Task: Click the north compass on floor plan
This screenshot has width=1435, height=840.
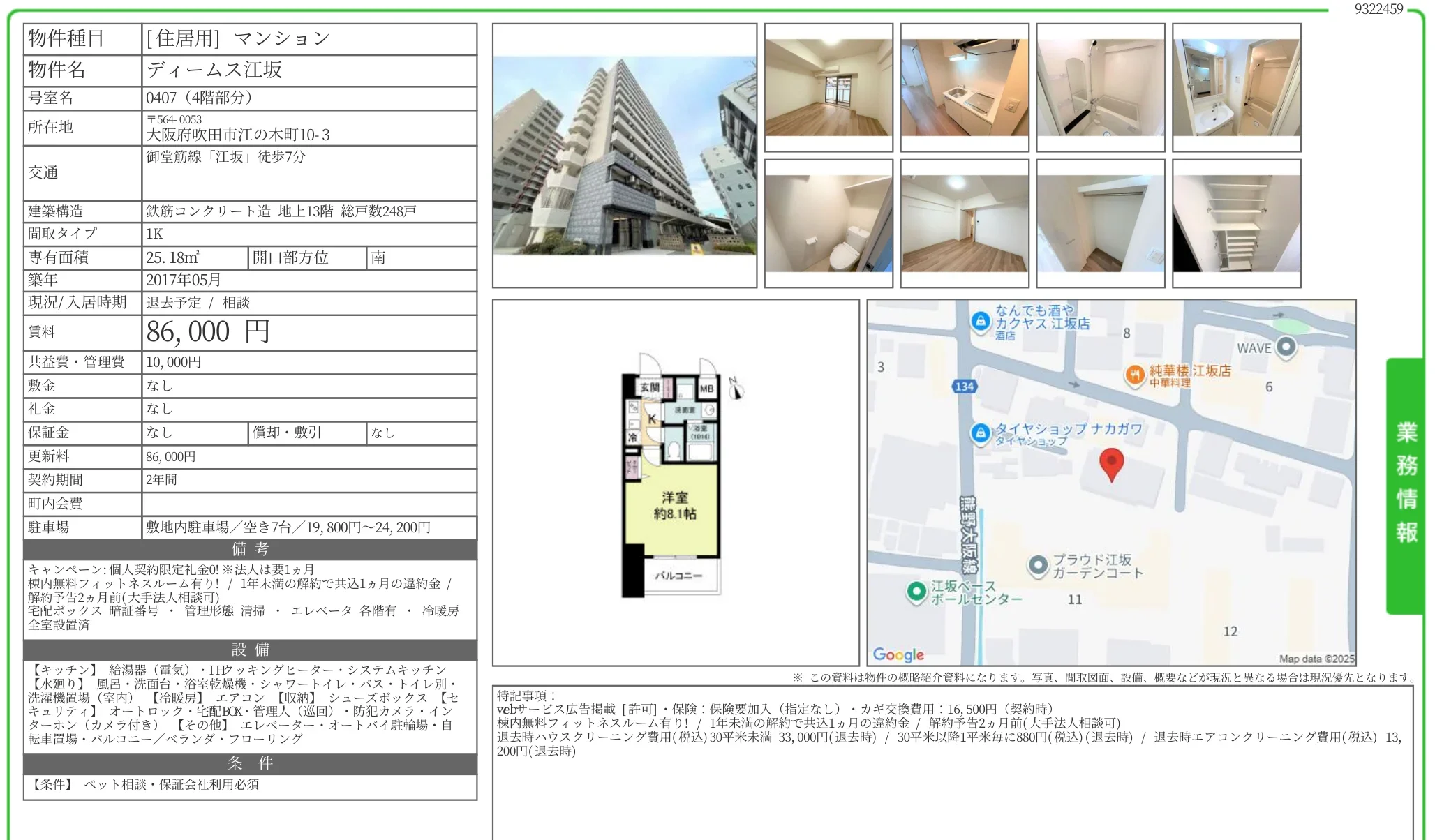Action: (x=735, y=389)
